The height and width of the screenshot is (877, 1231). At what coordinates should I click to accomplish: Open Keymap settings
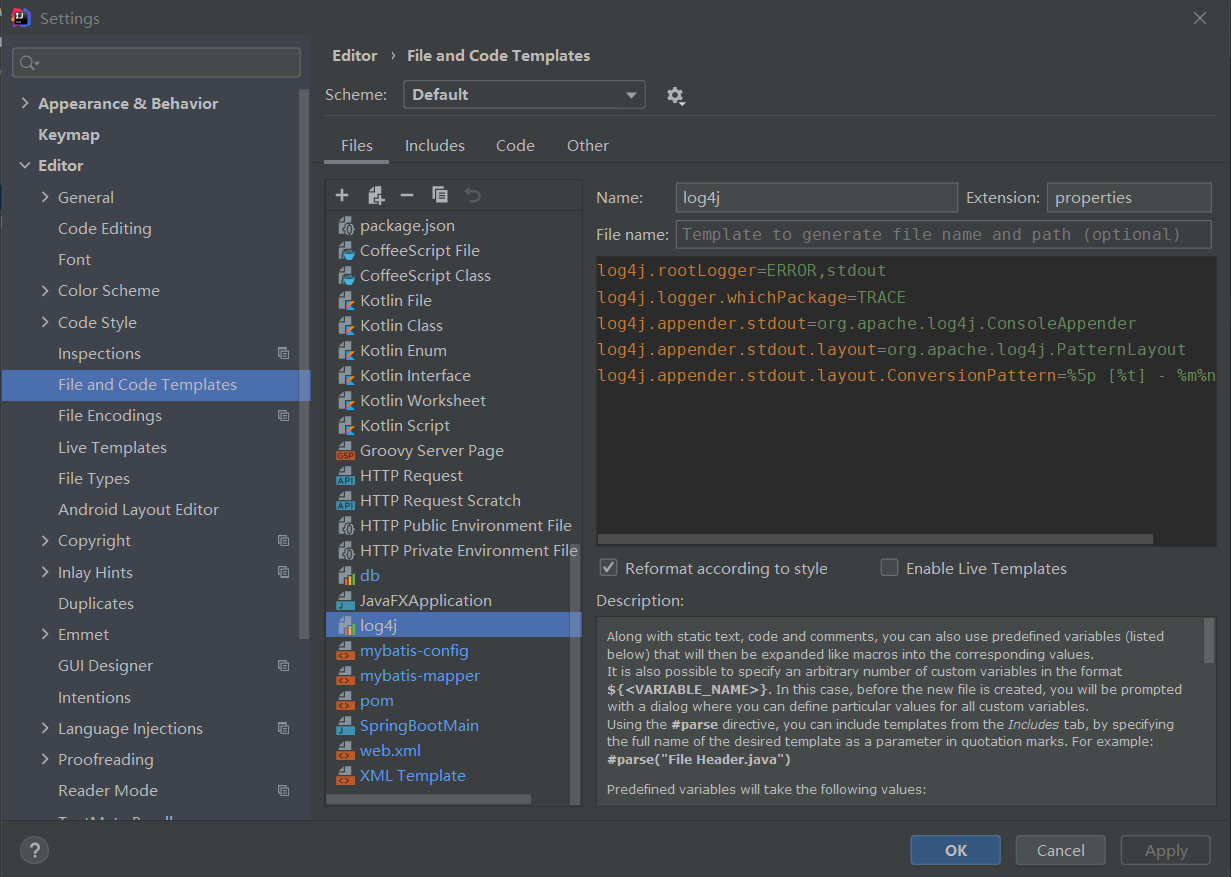coord(69,135)
